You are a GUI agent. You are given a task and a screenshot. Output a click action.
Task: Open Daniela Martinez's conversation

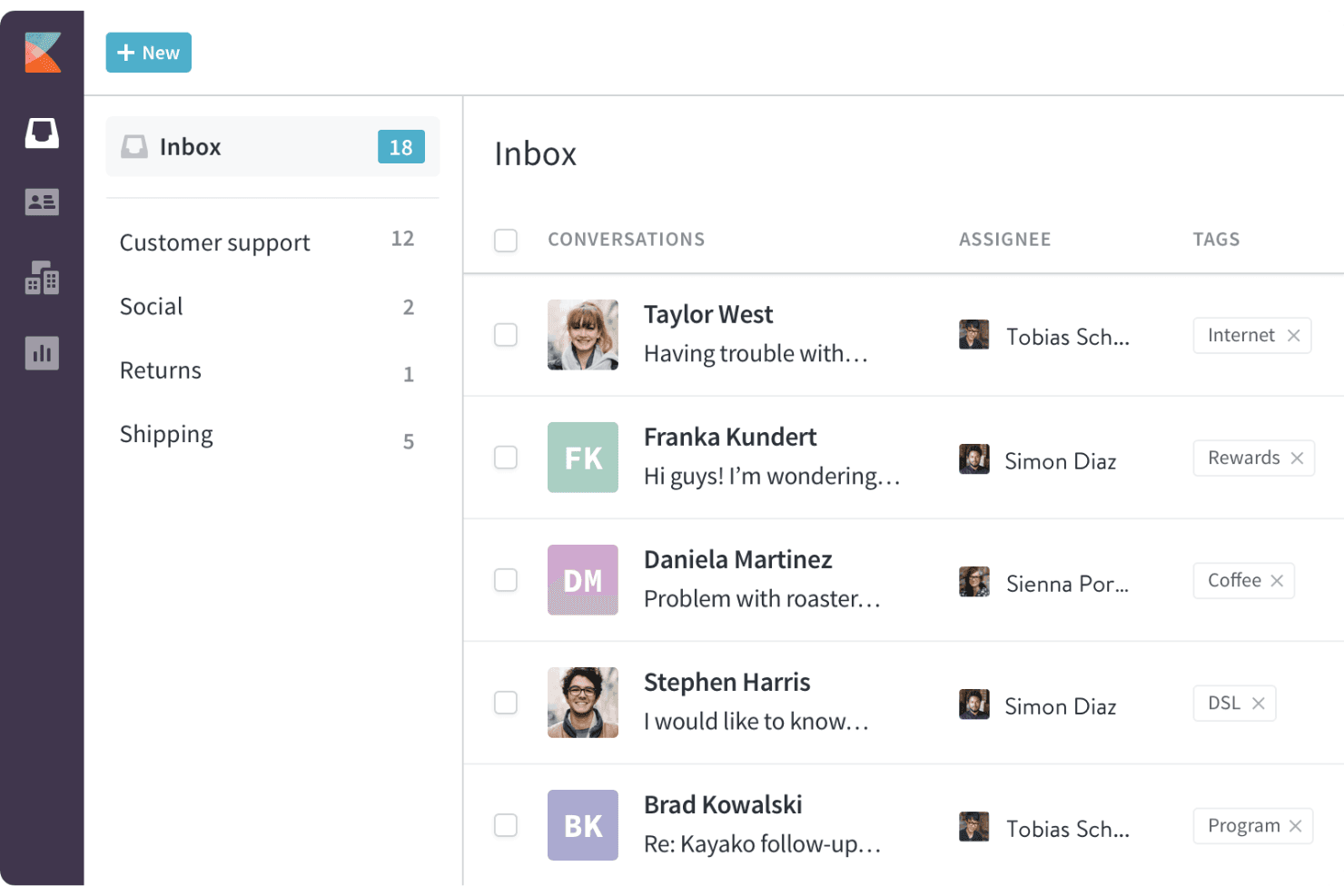tap(762, 580)
